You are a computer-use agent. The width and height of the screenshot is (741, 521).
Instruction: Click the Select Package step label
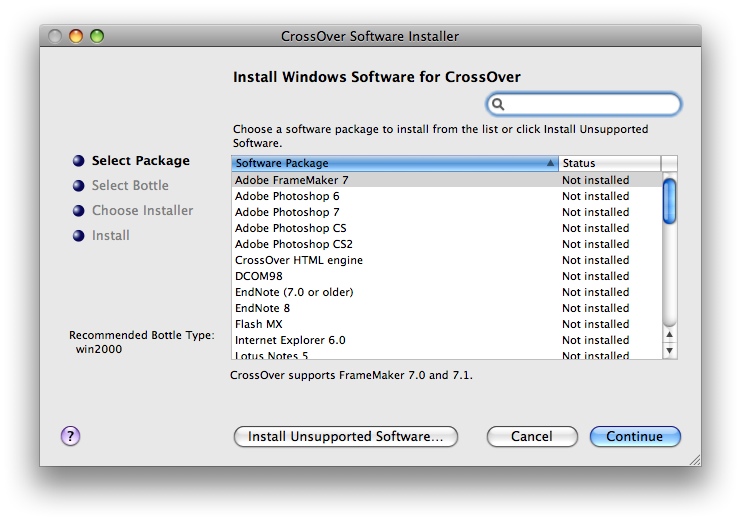coord(141,161)
